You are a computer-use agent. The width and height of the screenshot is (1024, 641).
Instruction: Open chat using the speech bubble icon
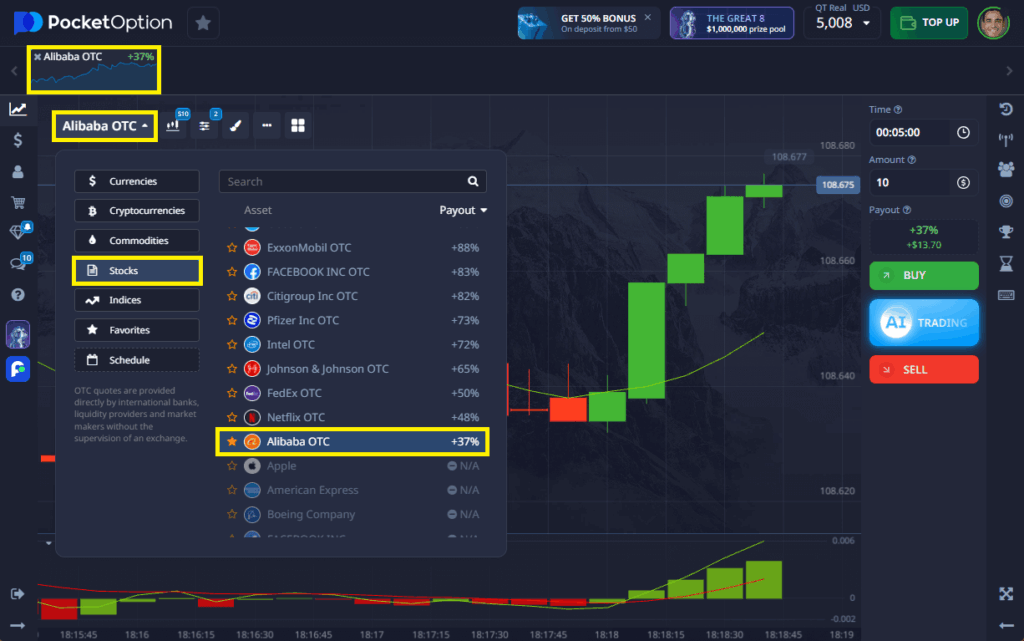[x=16, y=262]
